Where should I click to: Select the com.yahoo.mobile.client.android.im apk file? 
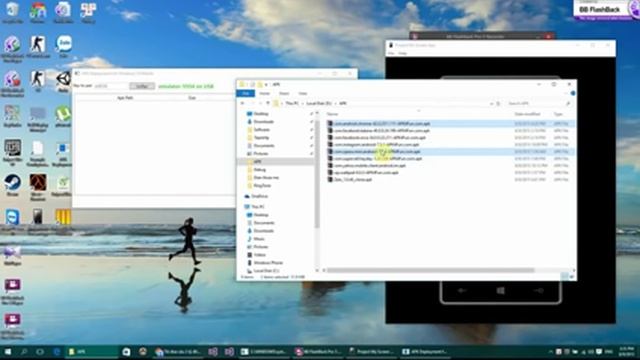(x=450, y=166)
